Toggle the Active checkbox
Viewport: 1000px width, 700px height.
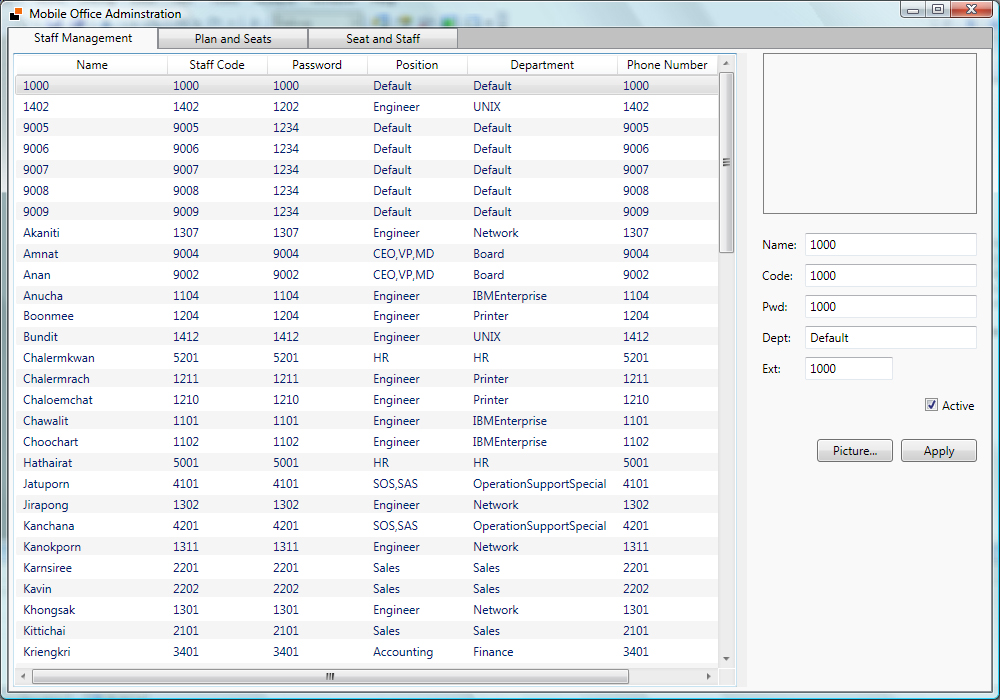[x=932, y=405]
